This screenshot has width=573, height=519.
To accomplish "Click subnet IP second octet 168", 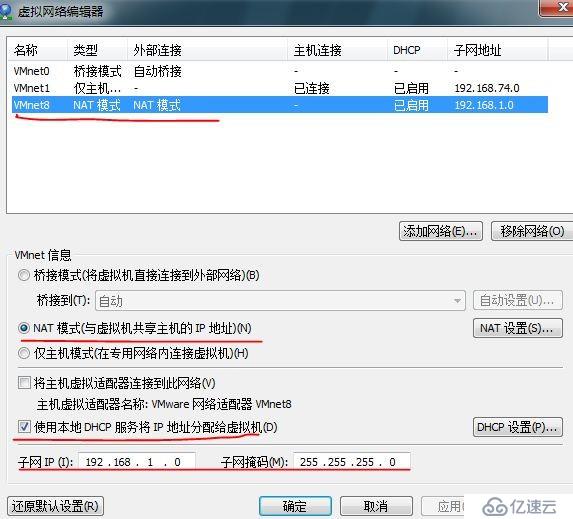I will point(122,462).
